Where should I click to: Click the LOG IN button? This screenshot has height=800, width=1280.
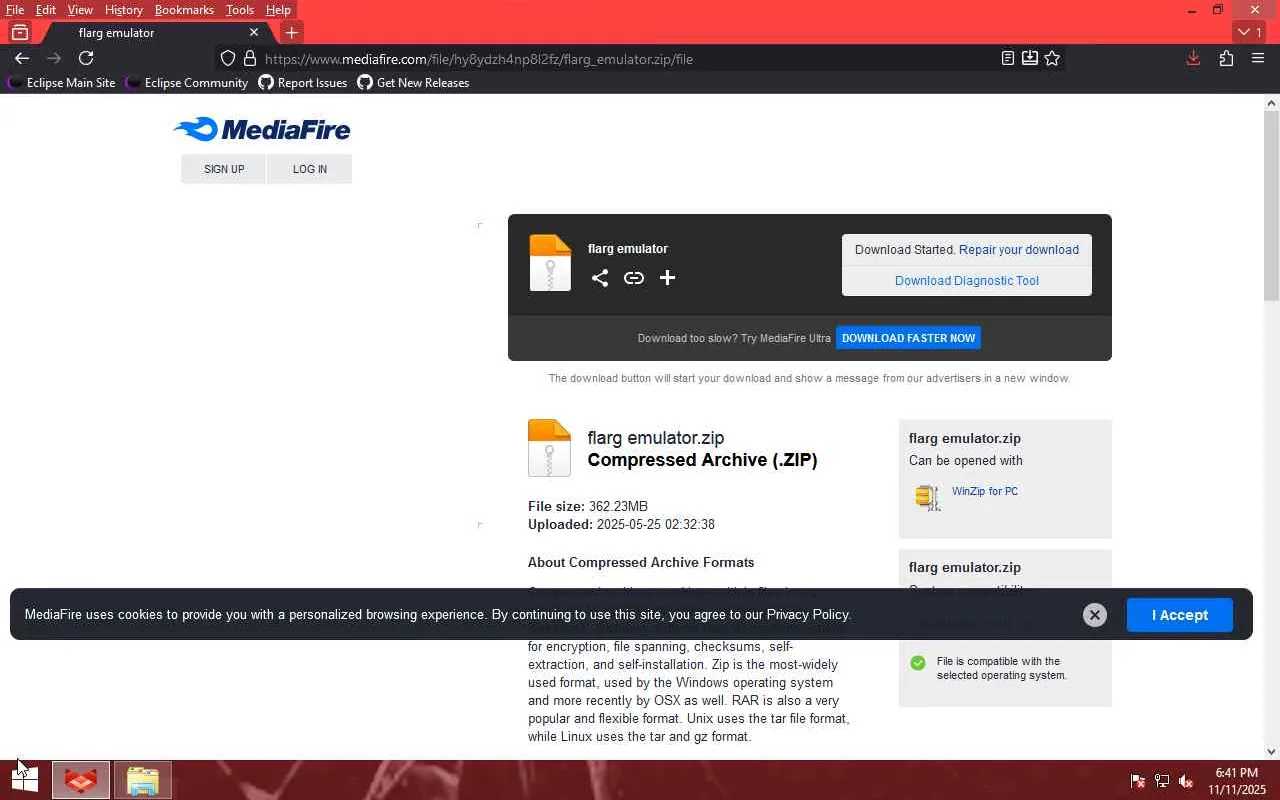310,169
